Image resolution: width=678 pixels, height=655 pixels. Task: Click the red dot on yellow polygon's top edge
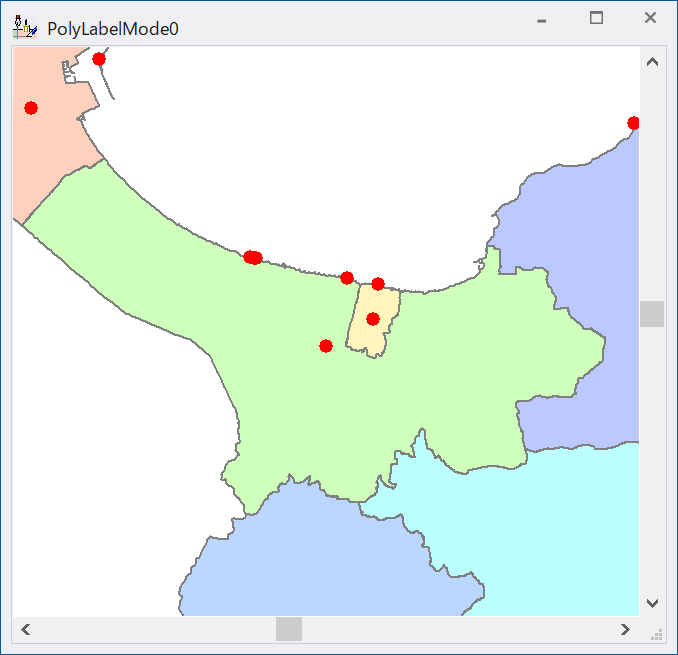(x=378, y=284)
